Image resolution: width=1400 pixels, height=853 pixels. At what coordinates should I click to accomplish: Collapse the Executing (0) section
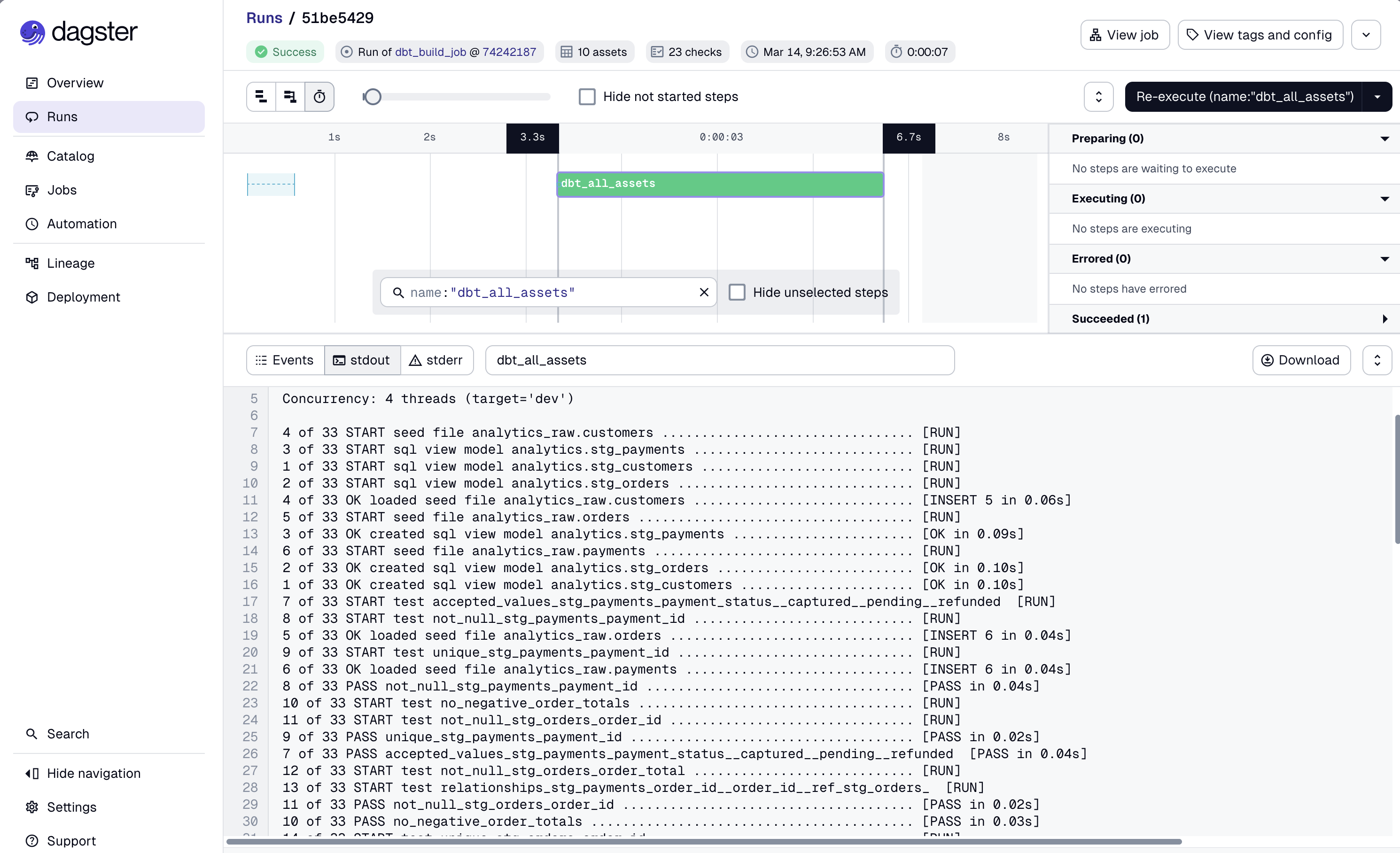(x=1384, y=198)
